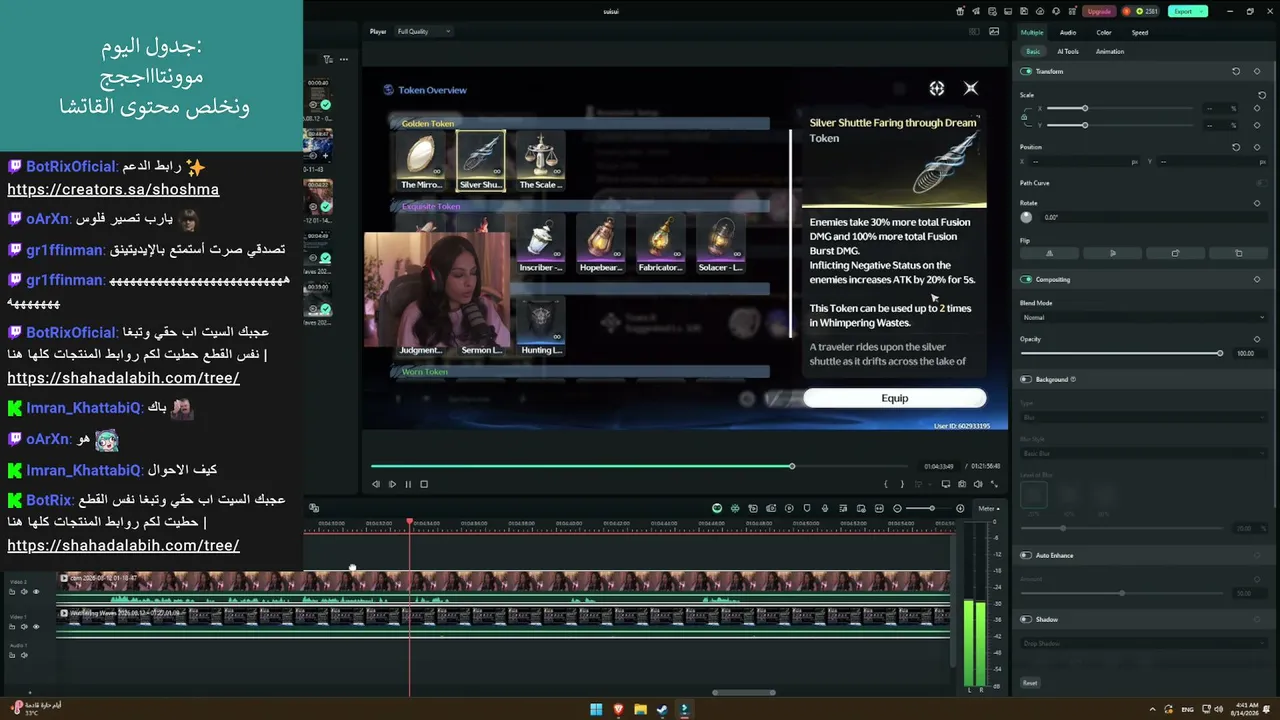Click the rotate counterclockwise flip button

pos(1239,253)
